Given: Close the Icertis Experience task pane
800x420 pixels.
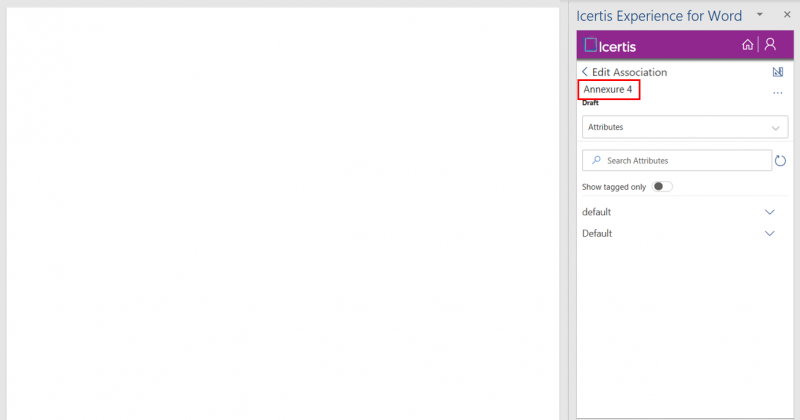Looking at the screenshot, I should pyautogui.click(x=786, y=14).
